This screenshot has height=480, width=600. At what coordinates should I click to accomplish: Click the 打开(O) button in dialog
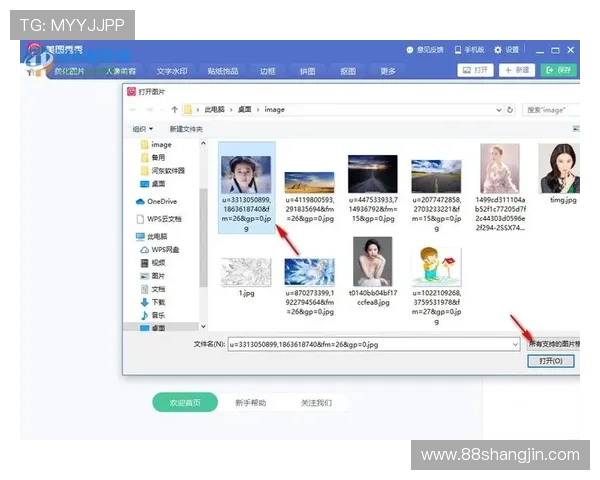(x=551, y=361)
